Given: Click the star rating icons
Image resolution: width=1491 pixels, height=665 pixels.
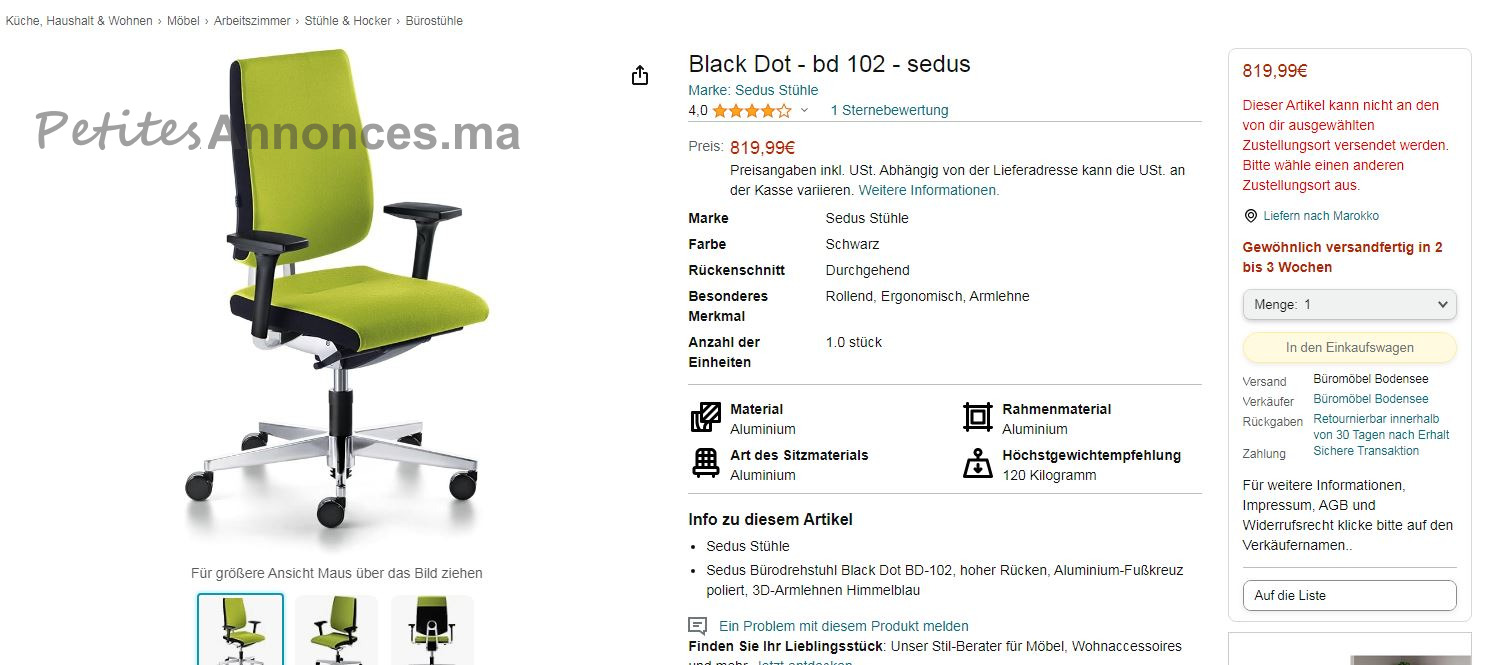Looking at the screenshot, I should pyautogui.click(x=752, y=111).
